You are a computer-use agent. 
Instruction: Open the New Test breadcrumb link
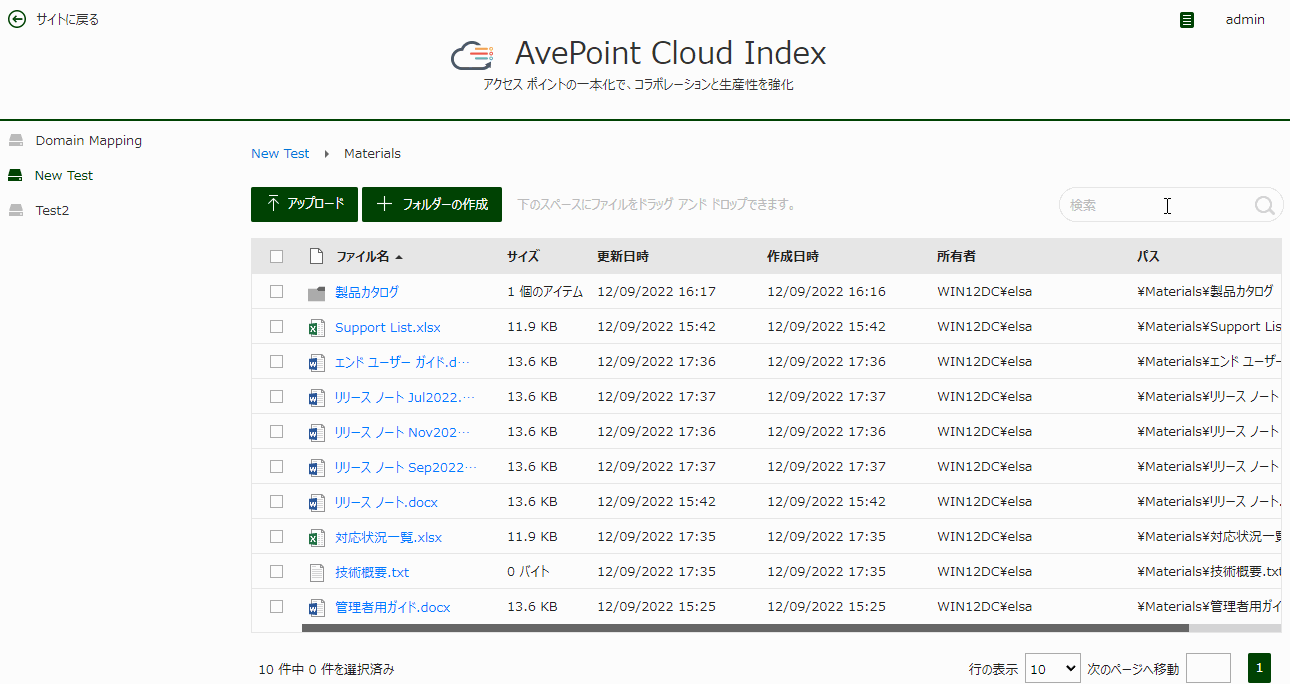pos(280,154)
